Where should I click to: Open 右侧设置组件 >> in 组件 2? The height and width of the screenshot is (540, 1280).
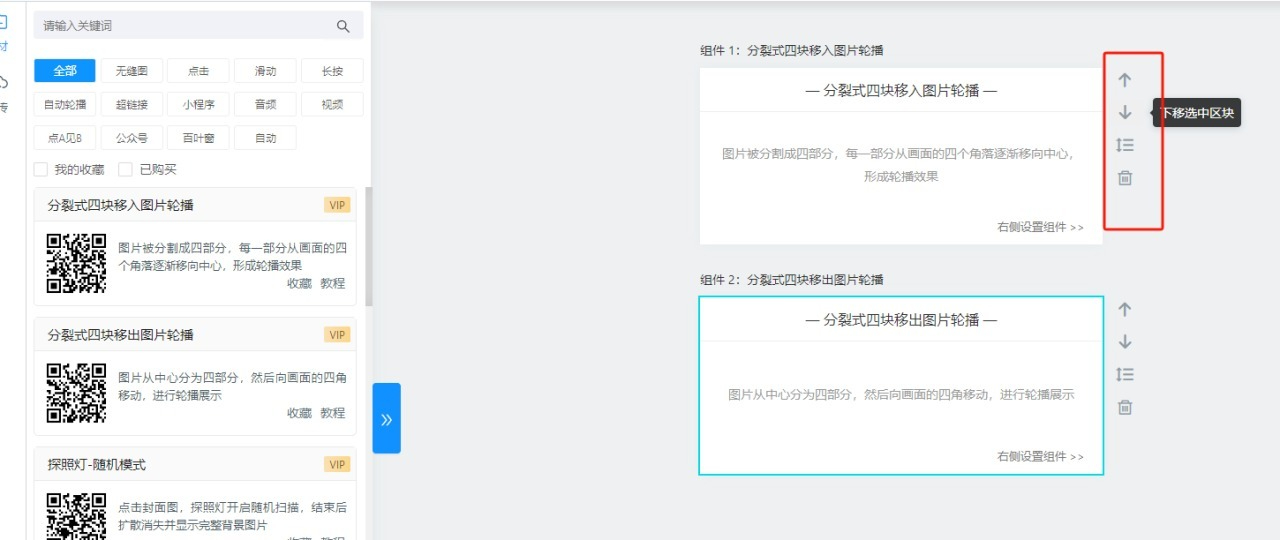[1040, 456]
